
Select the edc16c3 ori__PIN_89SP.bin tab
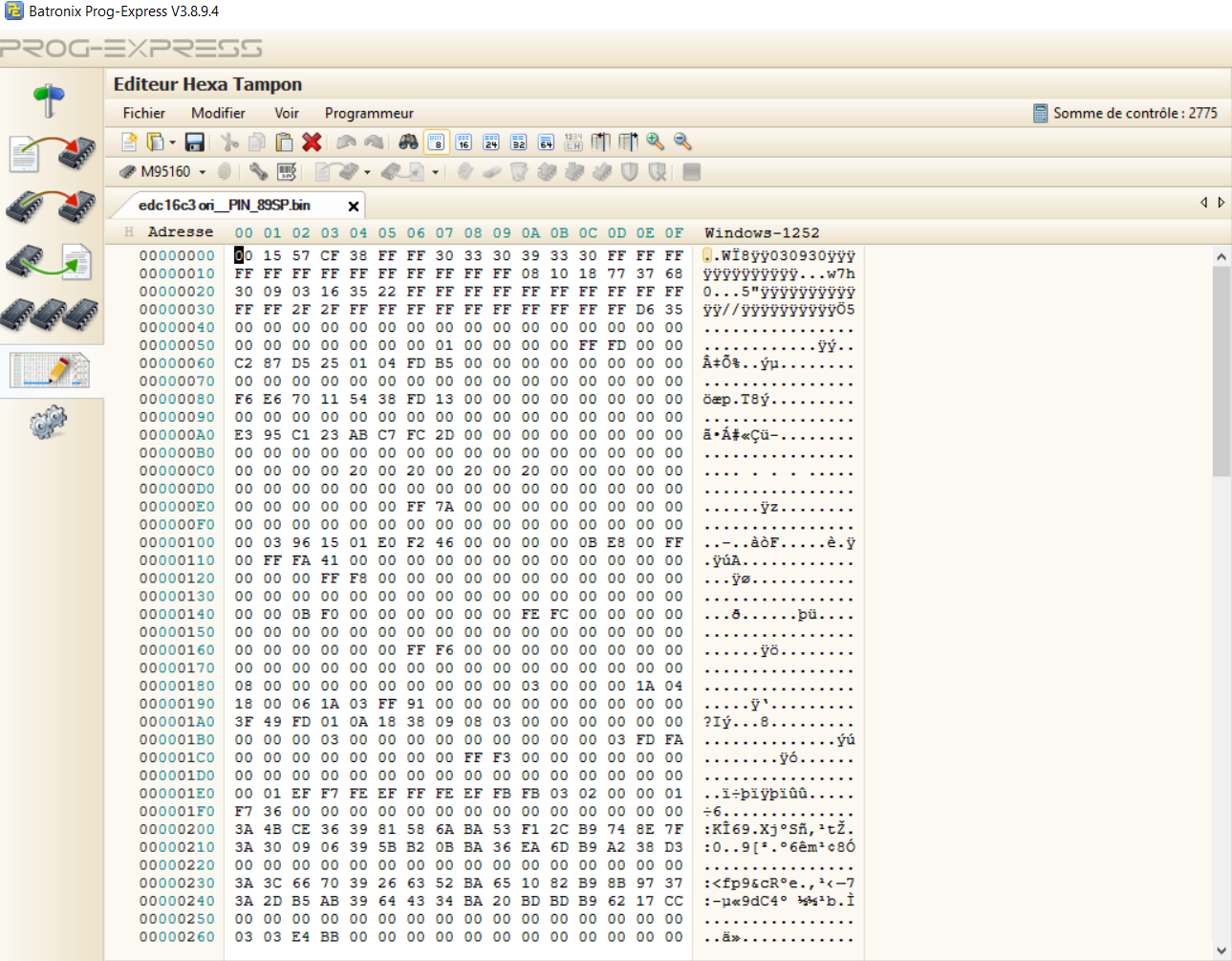(225, 205)
